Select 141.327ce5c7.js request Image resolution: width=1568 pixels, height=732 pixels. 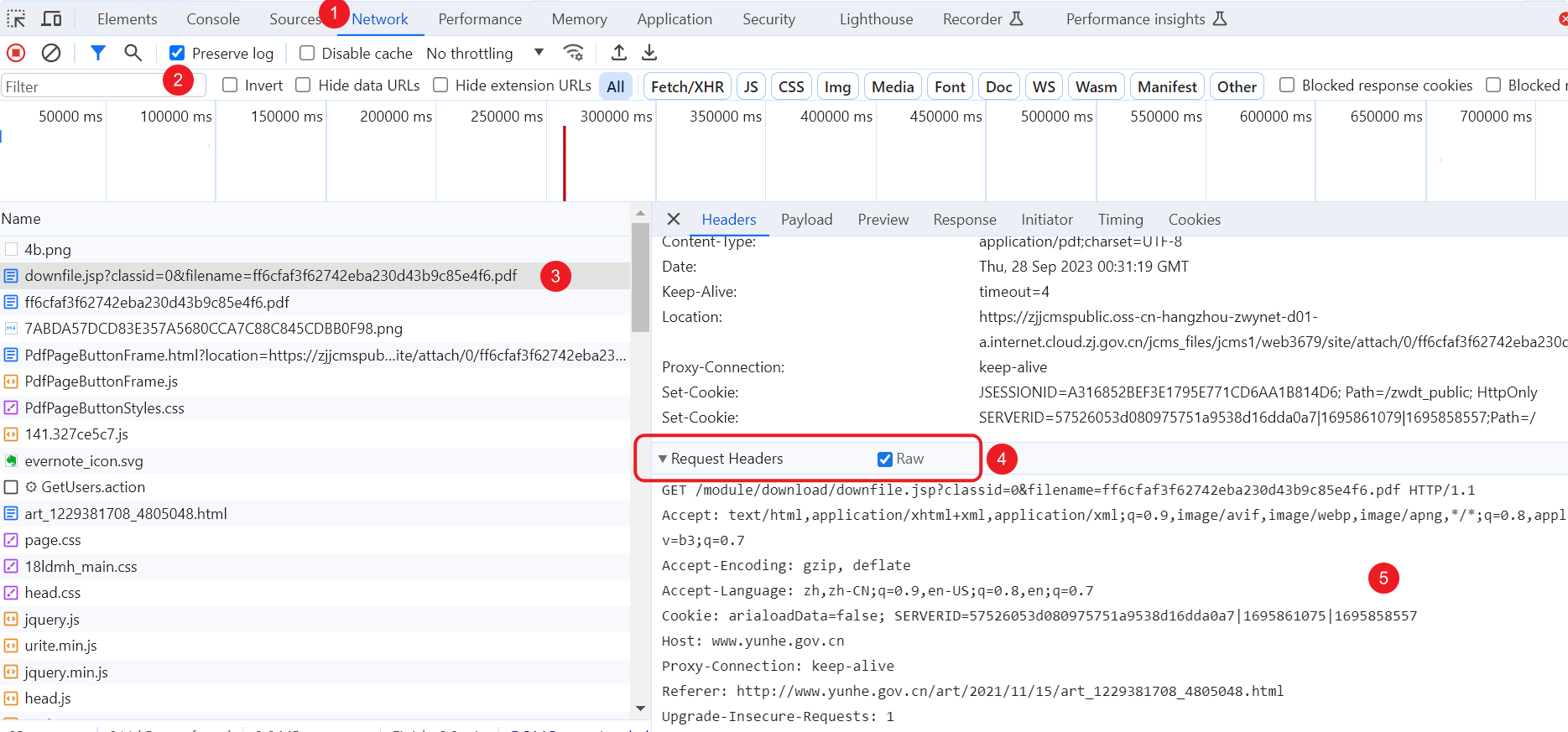[315, 434]
